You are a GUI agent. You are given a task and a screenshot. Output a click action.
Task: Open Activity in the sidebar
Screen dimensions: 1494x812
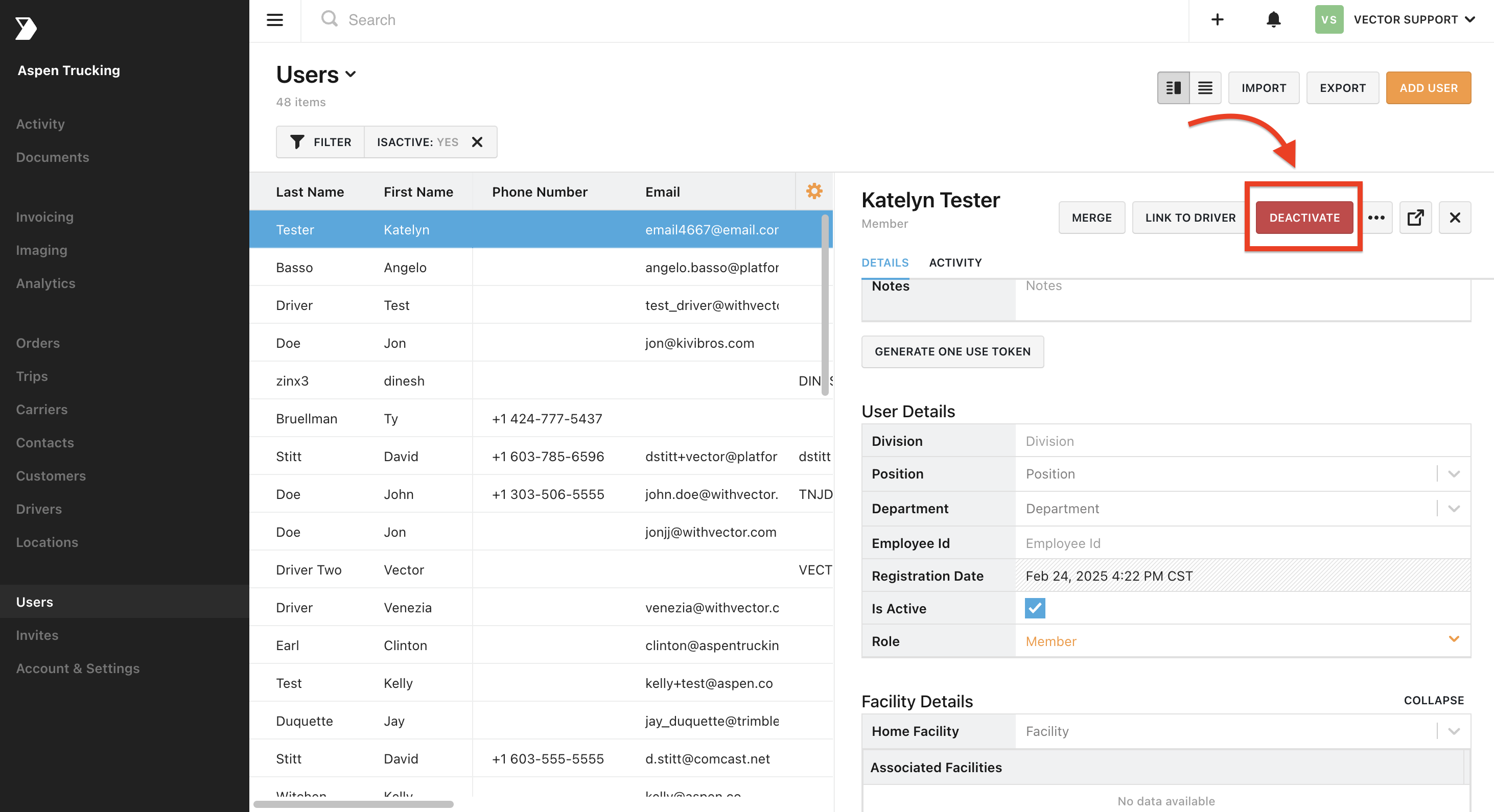[x=40, y=124]
